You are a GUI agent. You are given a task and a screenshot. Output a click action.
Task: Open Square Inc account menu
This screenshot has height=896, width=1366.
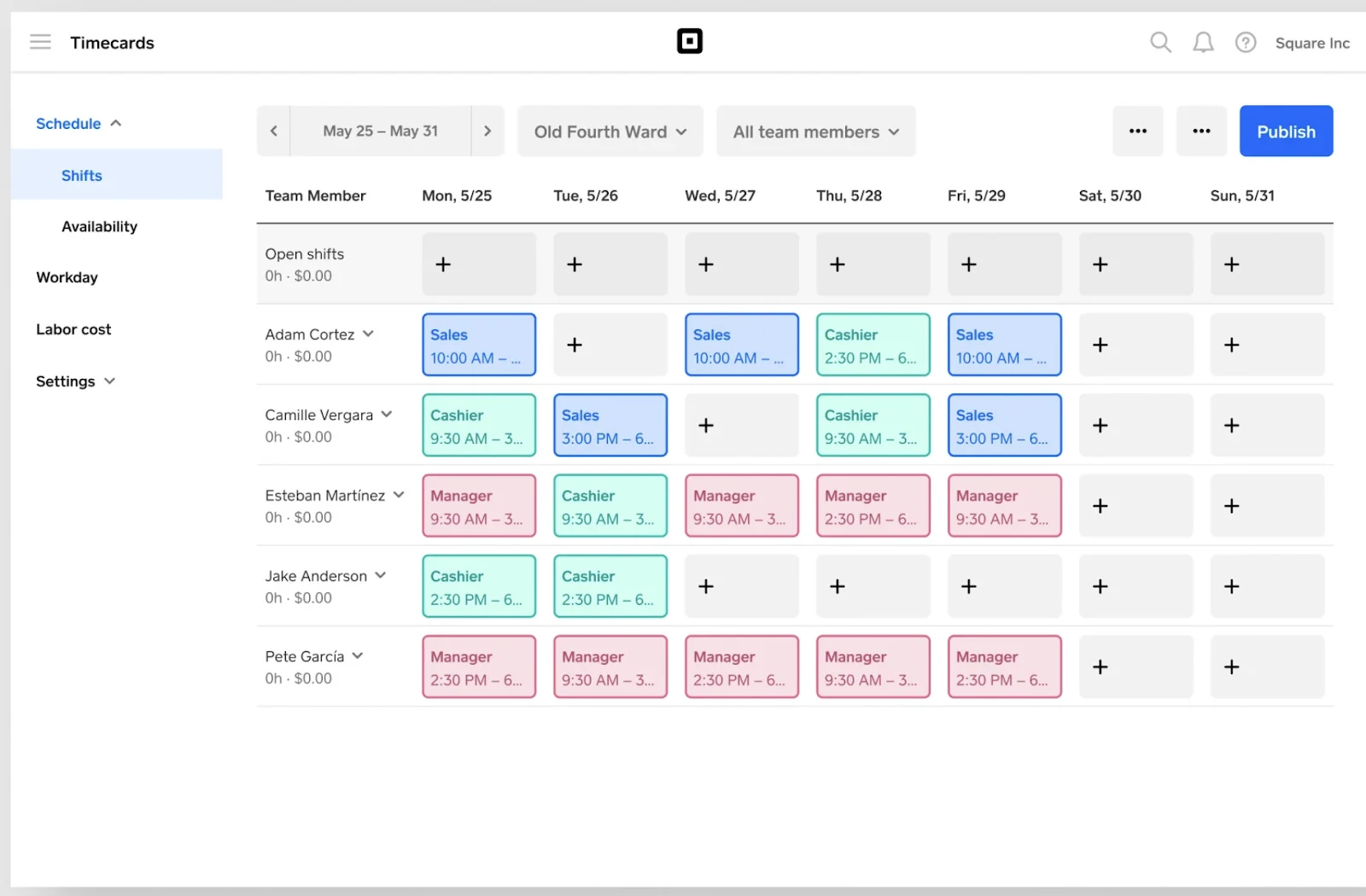1312,43
